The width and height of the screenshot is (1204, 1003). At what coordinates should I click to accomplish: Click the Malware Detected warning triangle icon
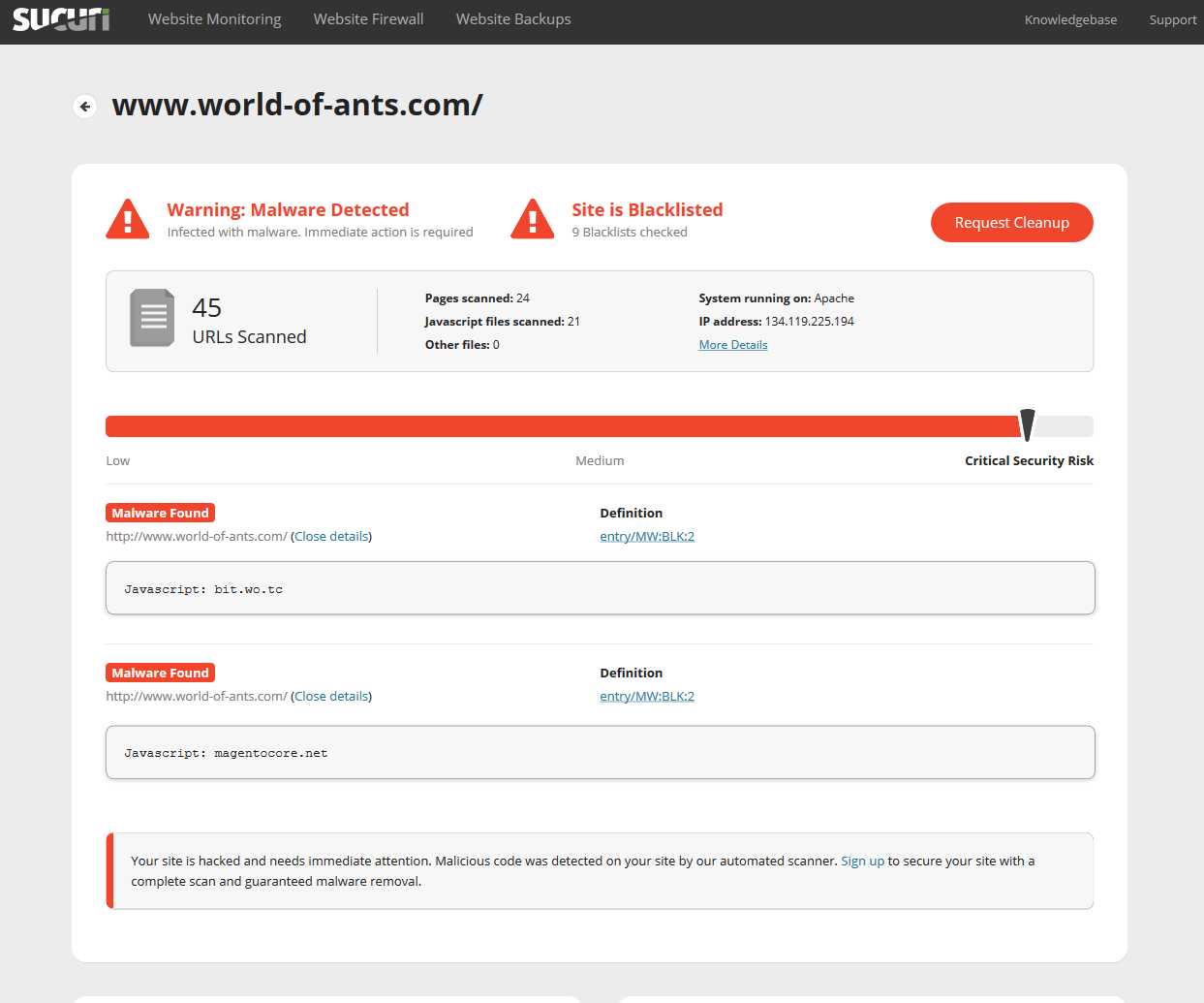tap(128, 219)
